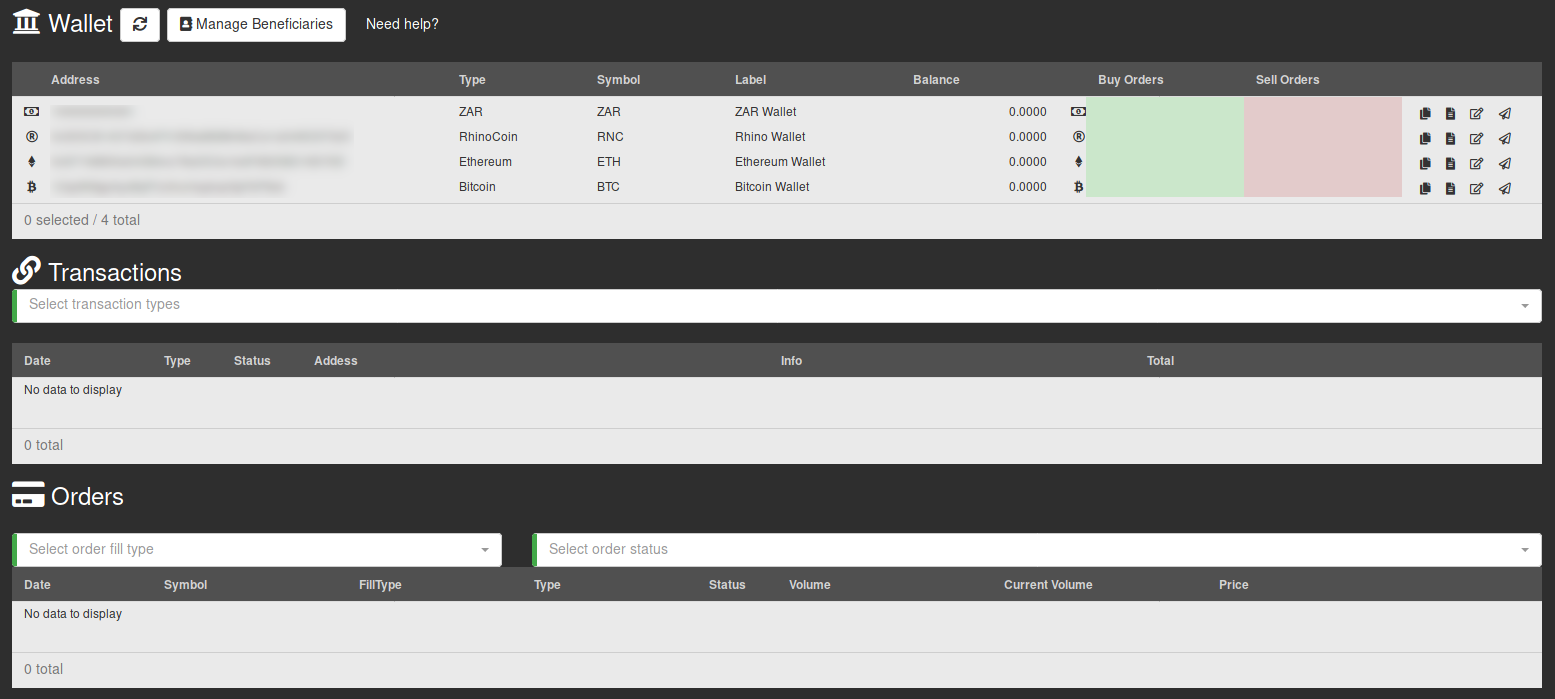Copy the ZAR Wallet address
The width and height of the screenshot is (1555, 699).
pyautogui.click(x=1426, y=113)
